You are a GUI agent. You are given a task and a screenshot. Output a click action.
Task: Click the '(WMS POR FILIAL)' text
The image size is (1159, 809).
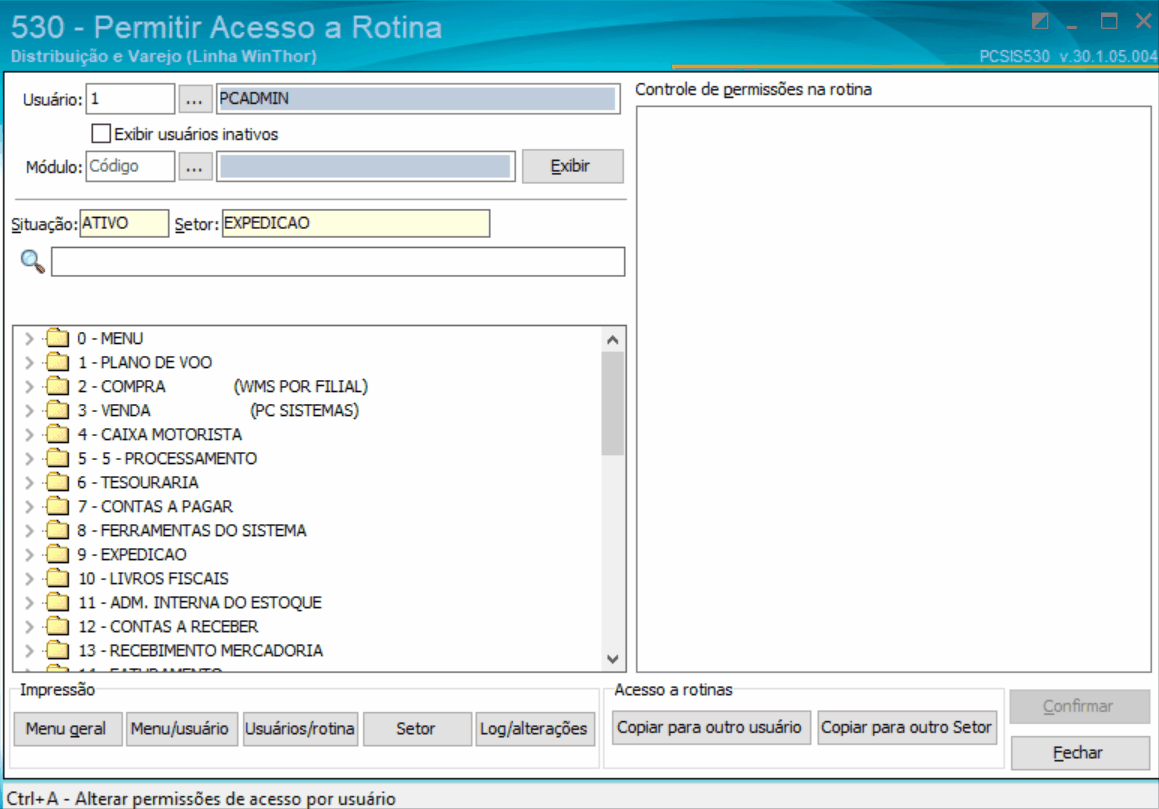click(x=301, y=387)
